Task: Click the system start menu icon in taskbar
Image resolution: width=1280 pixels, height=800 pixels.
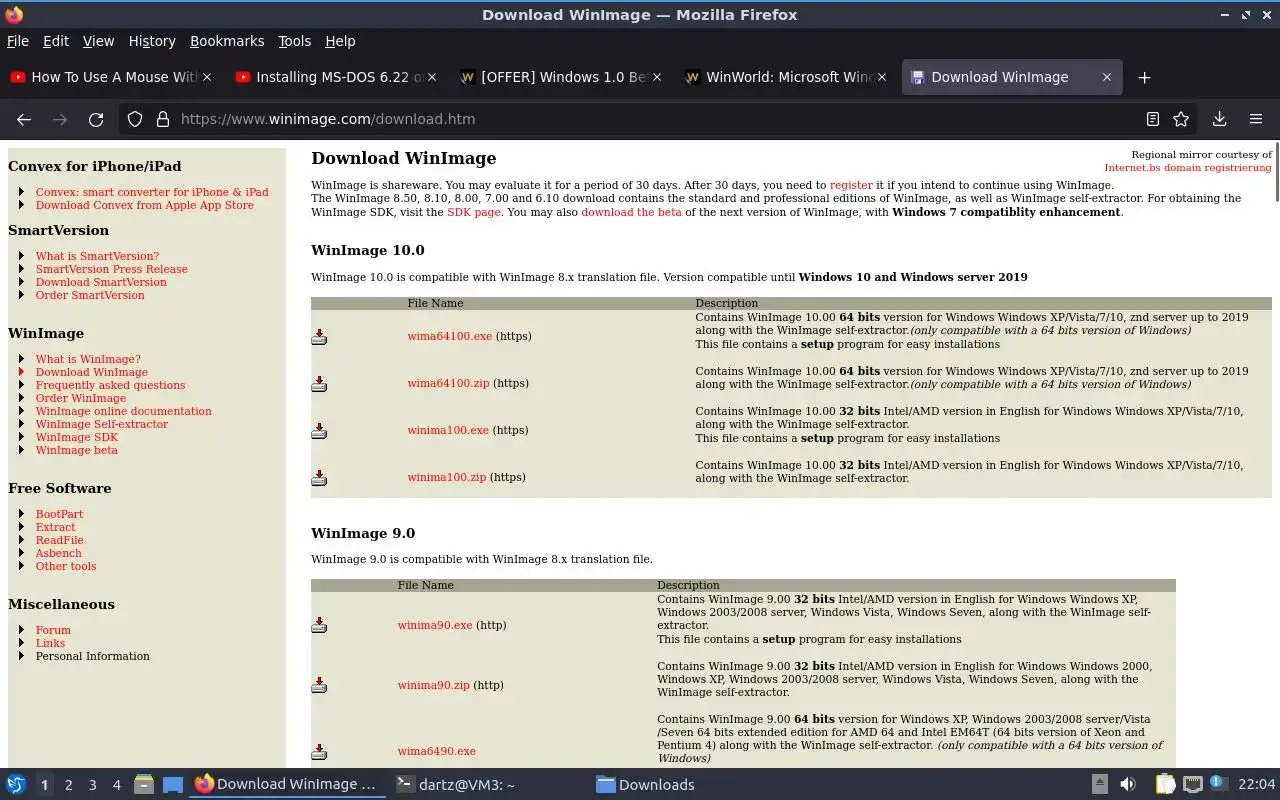Action: click(x=16, y=785)
